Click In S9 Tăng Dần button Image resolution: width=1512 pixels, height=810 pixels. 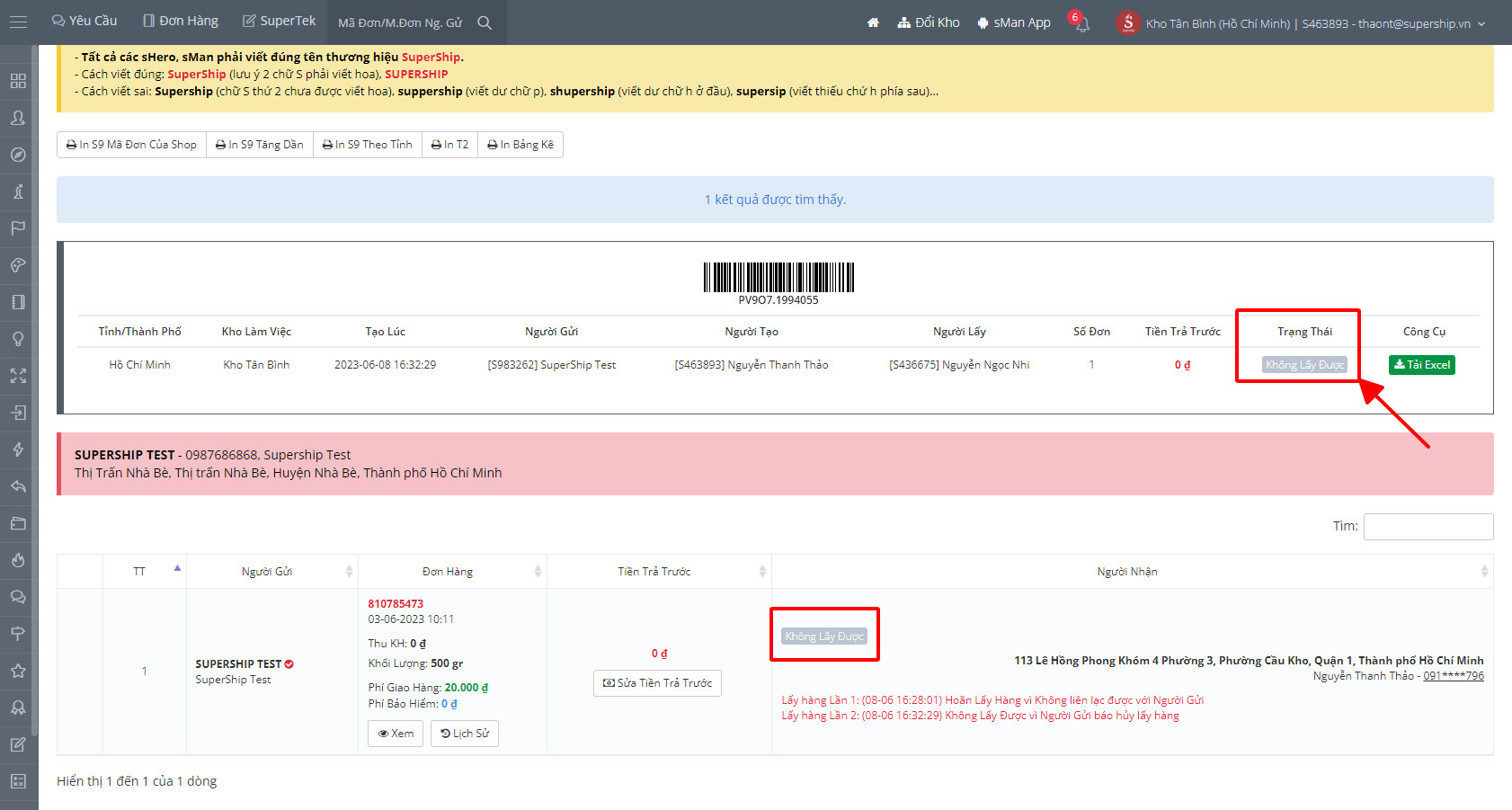click(260, 145)
